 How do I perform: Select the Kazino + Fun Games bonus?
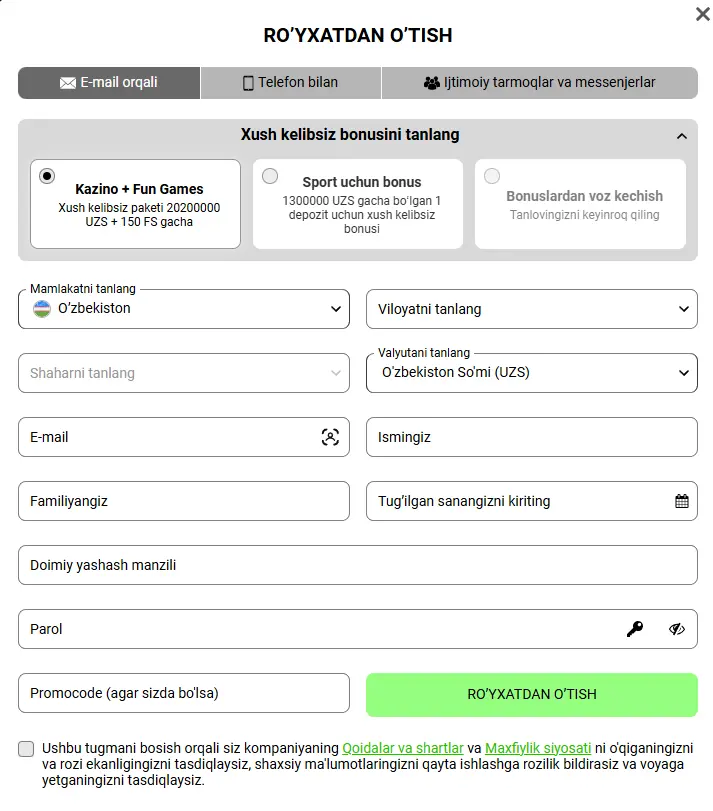pos(47,174)
